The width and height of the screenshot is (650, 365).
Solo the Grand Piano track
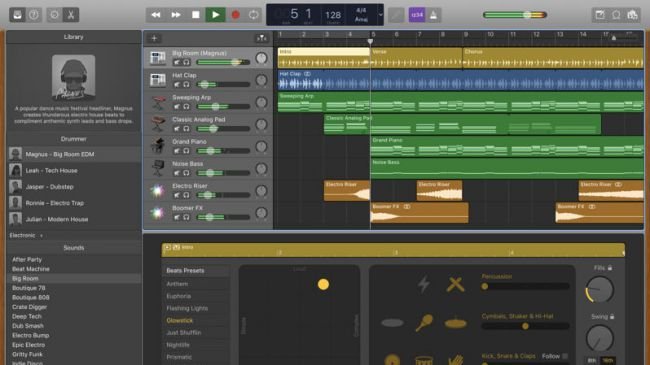187,151
